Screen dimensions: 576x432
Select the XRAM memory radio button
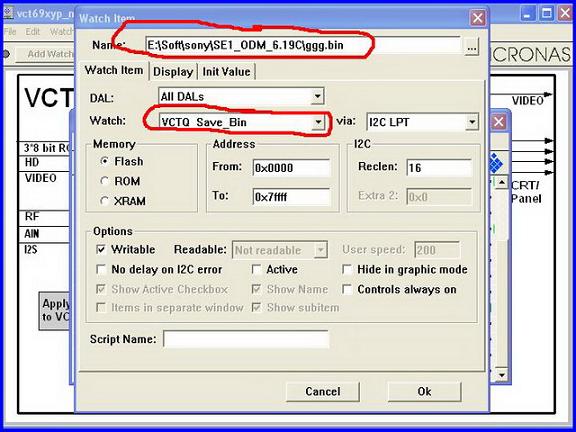[105, 201]
